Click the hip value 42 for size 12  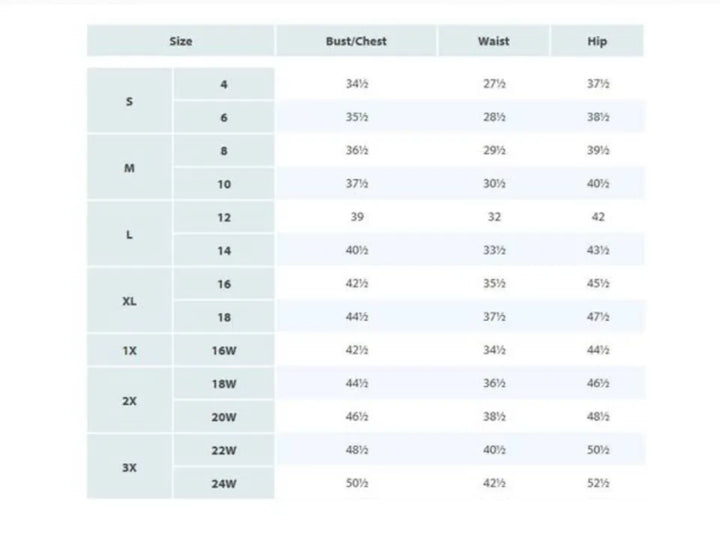tap(597, 217)
